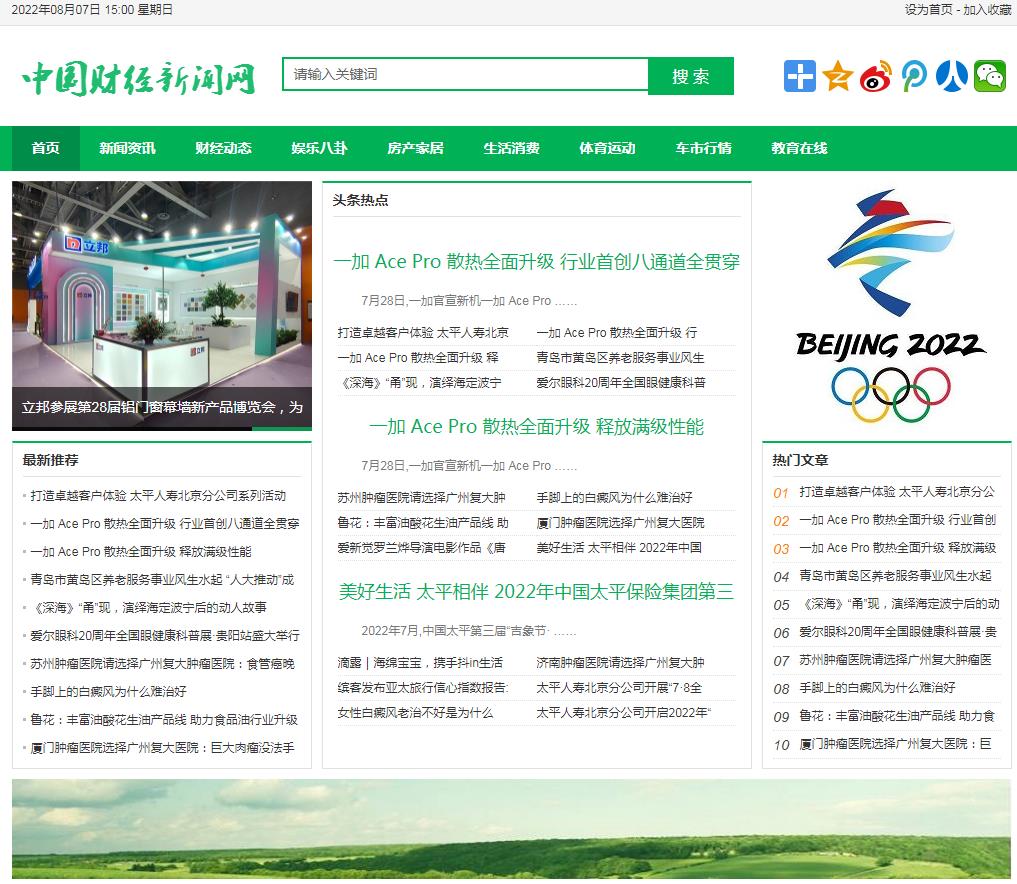Open center link 太平人寿北京分公司开展“7·8全
The width and height of the screenshot is (1017, 884).
click(619, 687)
